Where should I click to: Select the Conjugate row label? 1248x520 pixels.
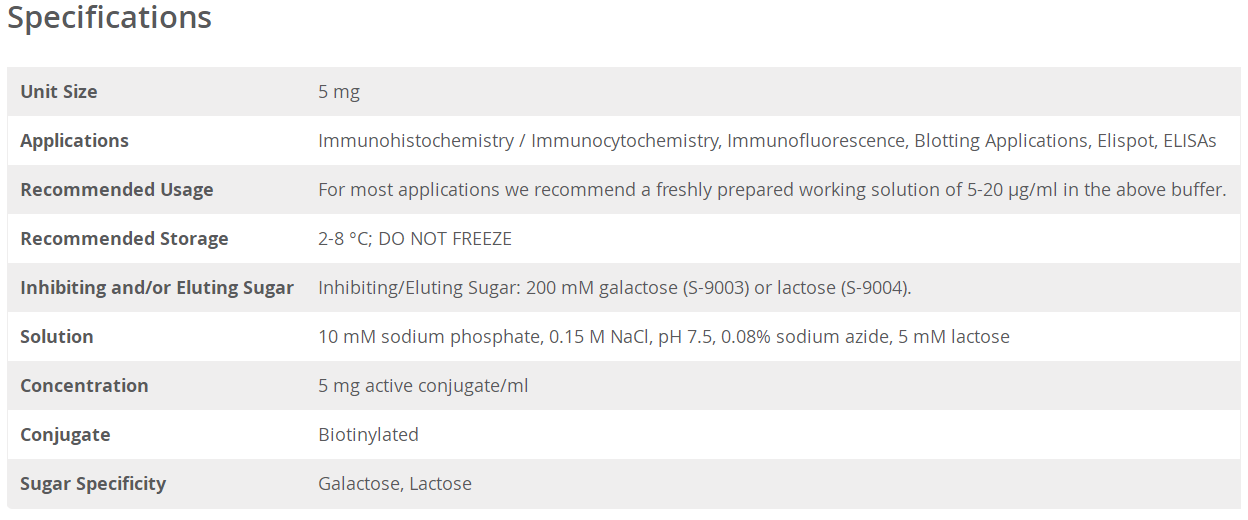(65, 435)
